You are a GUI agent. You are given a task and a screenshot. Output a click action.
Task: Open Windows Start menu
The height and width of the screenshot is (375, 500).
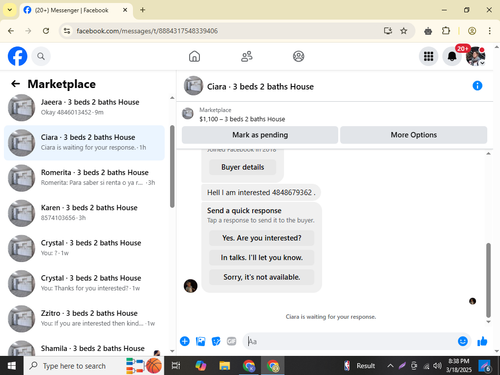12,366
